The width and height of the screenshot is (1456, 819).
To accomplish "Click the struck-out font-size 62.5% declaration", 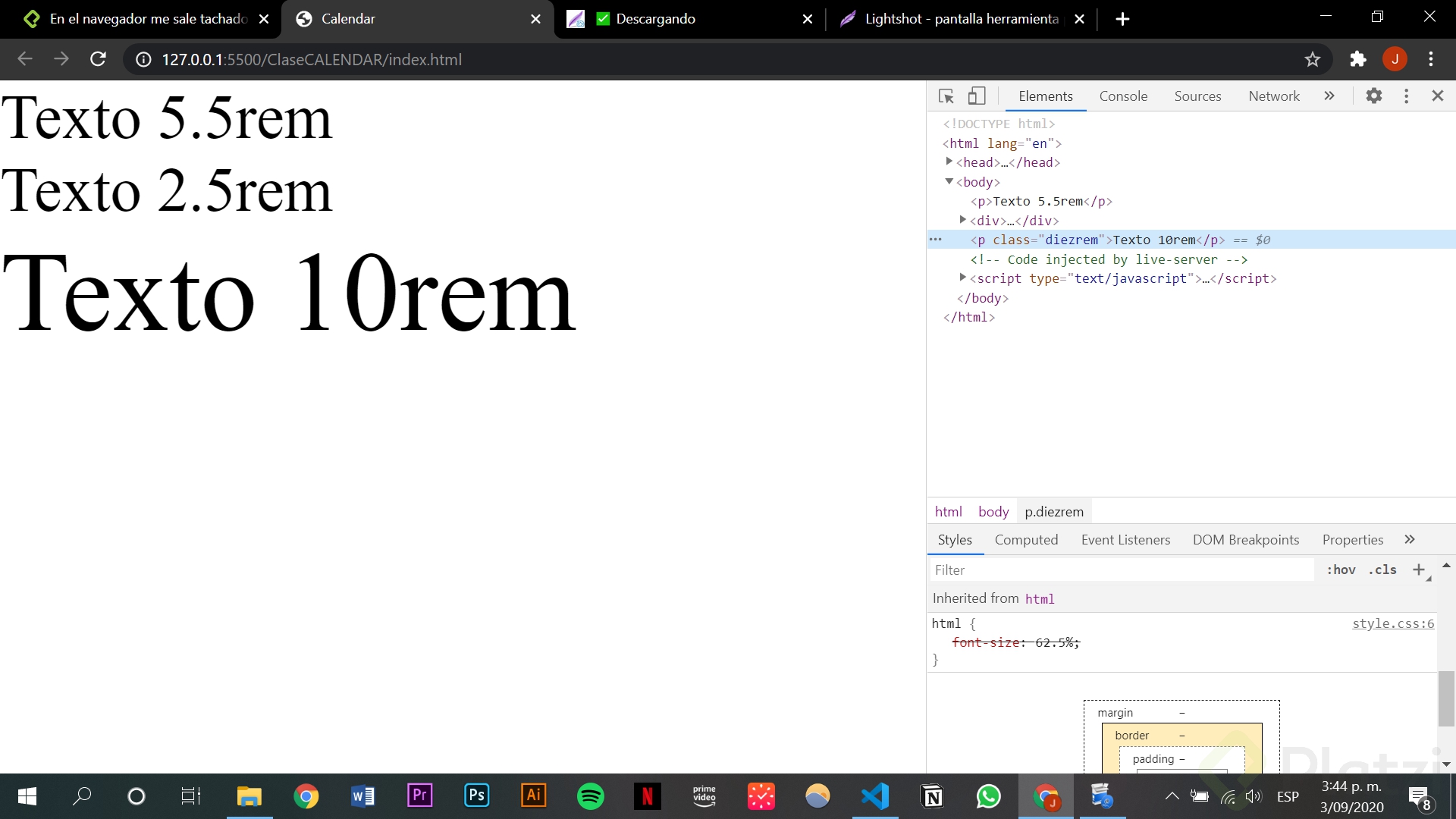I will point(1016,643).
